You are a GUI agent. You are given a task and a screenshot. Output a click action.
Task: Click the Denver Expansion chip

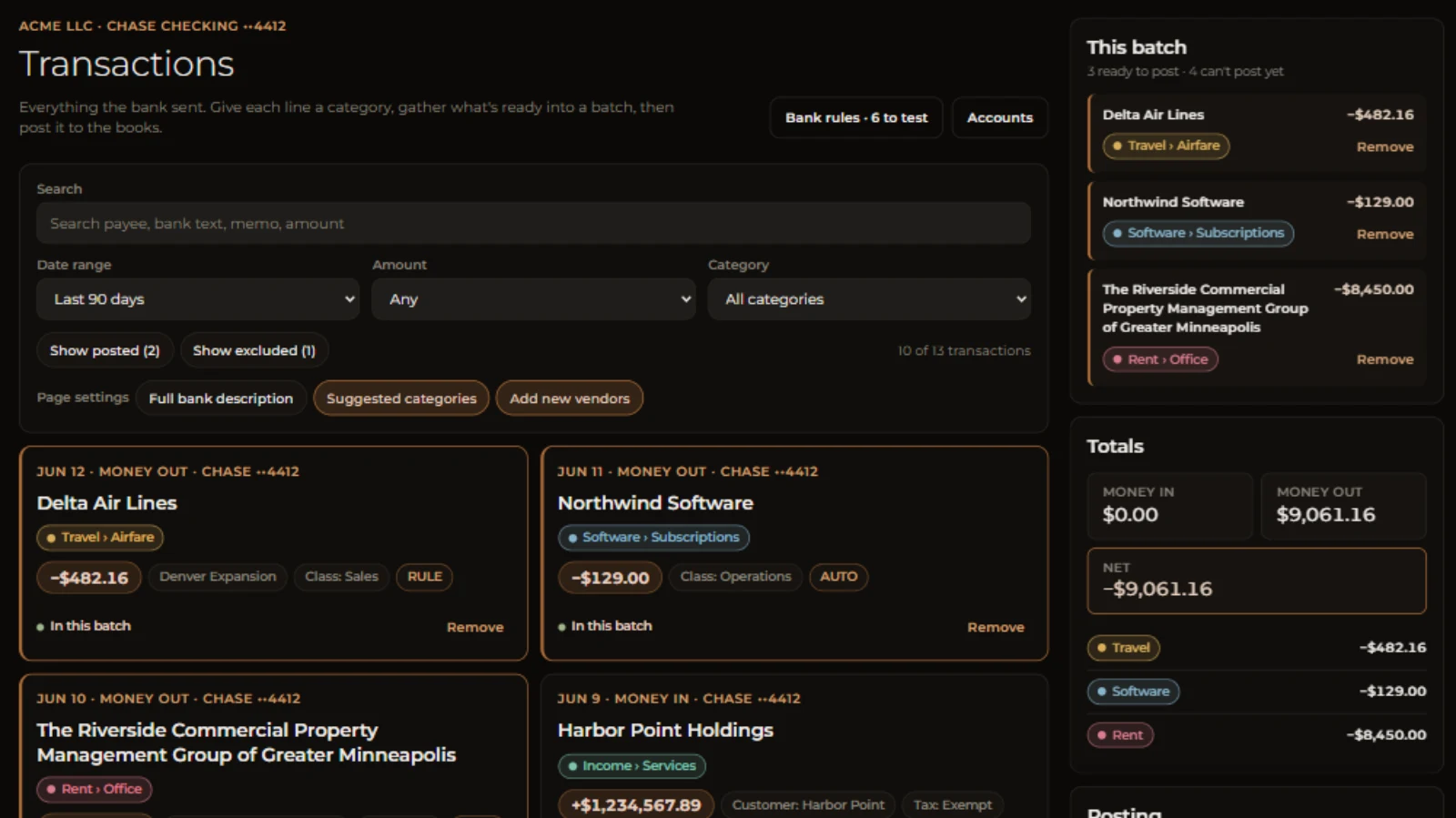coord(217,577)
